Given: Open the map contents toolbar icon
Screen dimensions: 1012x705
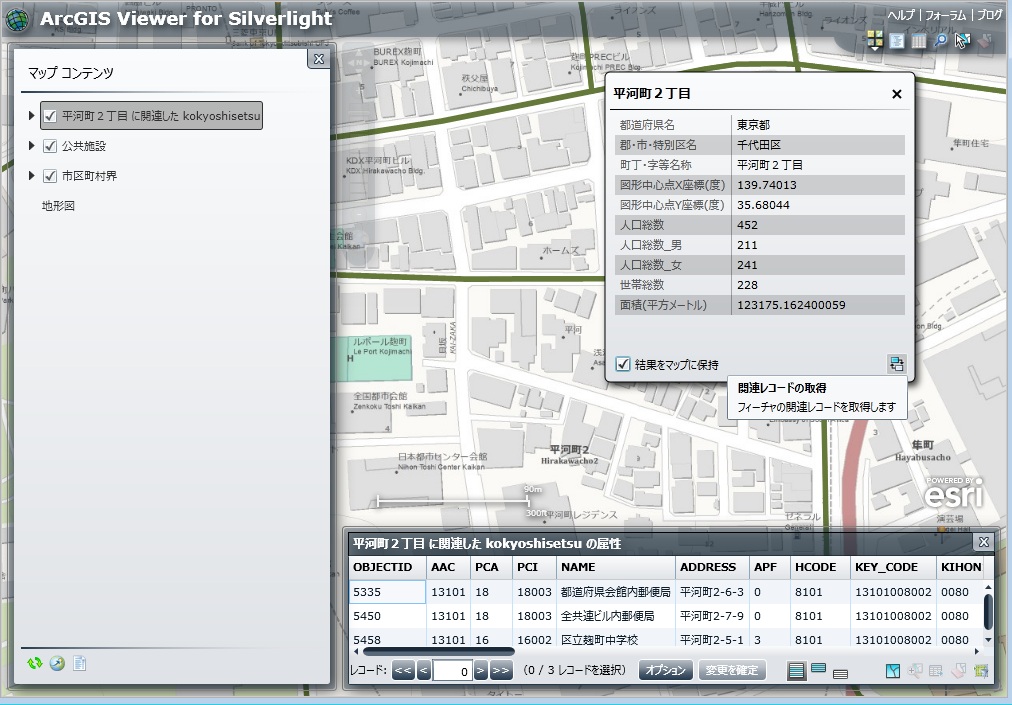Looking at the screenshot, I should 897,41.
